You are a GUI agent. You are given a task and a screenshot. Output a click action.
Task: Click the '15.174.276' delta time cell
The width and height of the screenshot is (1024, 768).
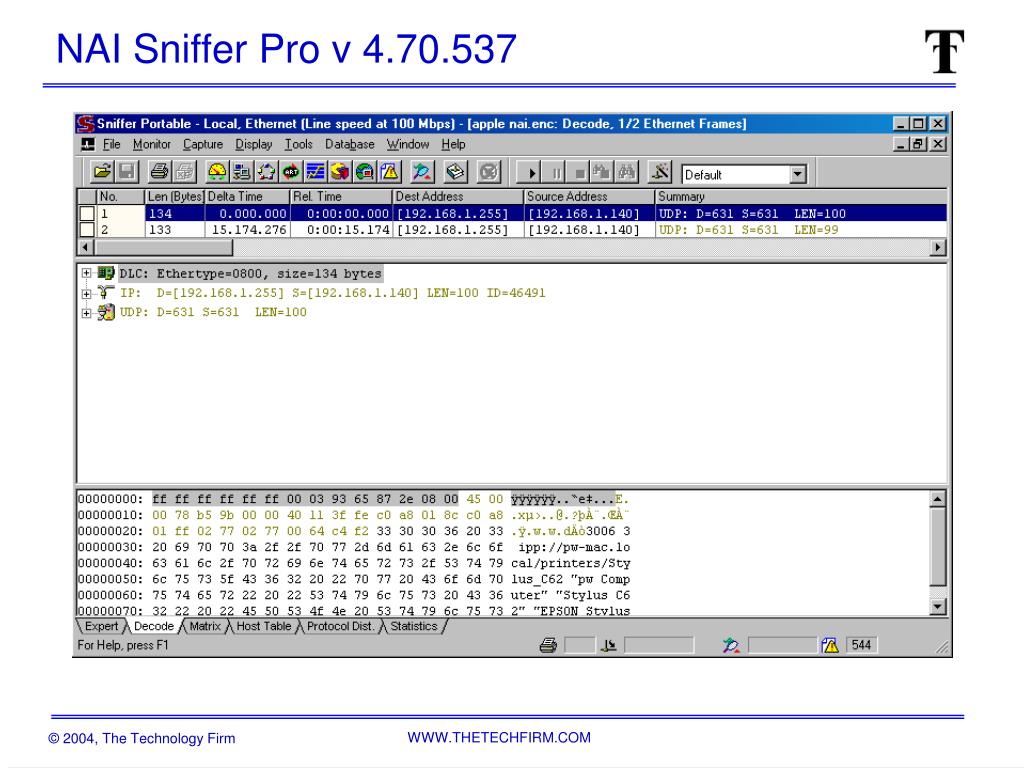tap(249, 230)
